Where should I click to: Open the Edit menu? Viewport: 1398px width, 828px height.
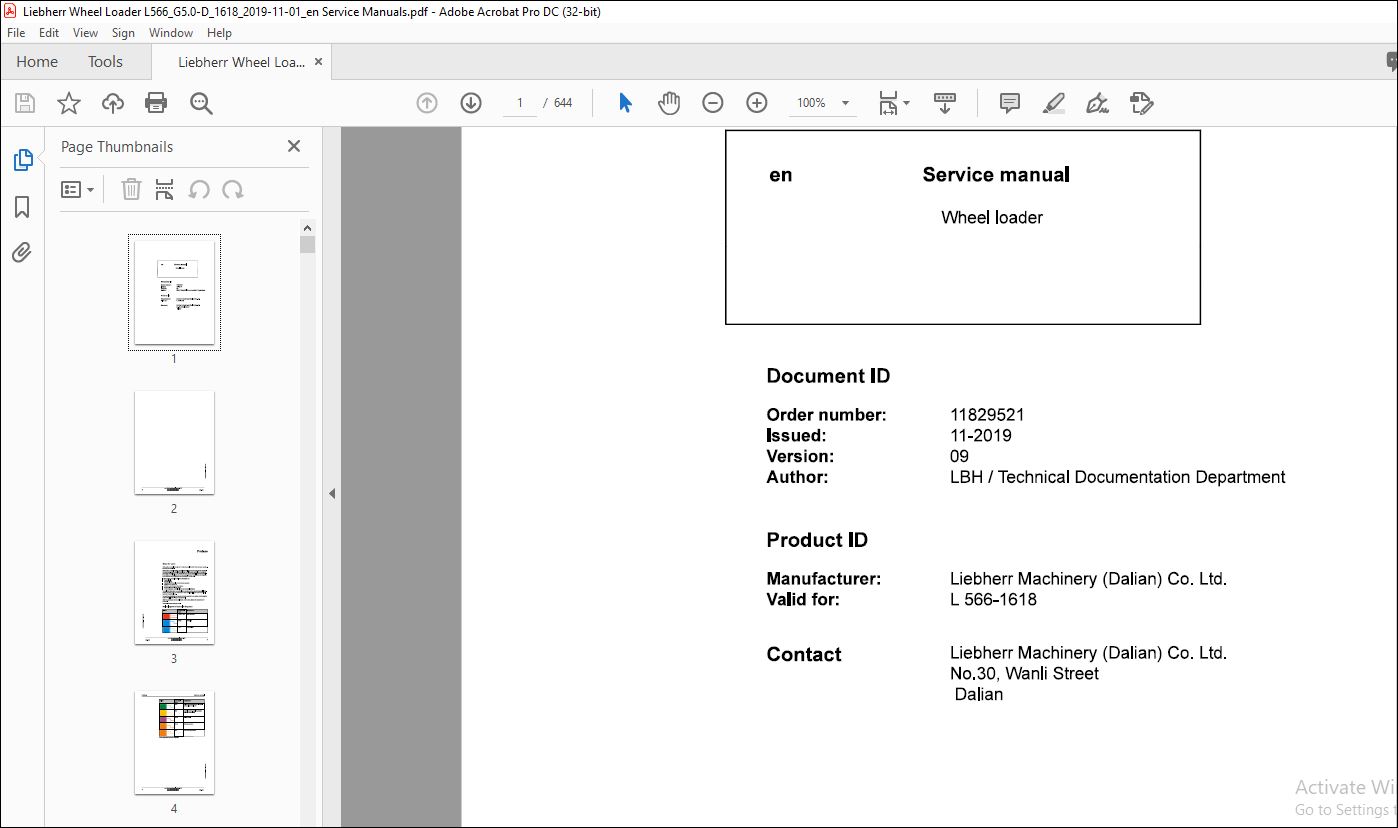49,33
